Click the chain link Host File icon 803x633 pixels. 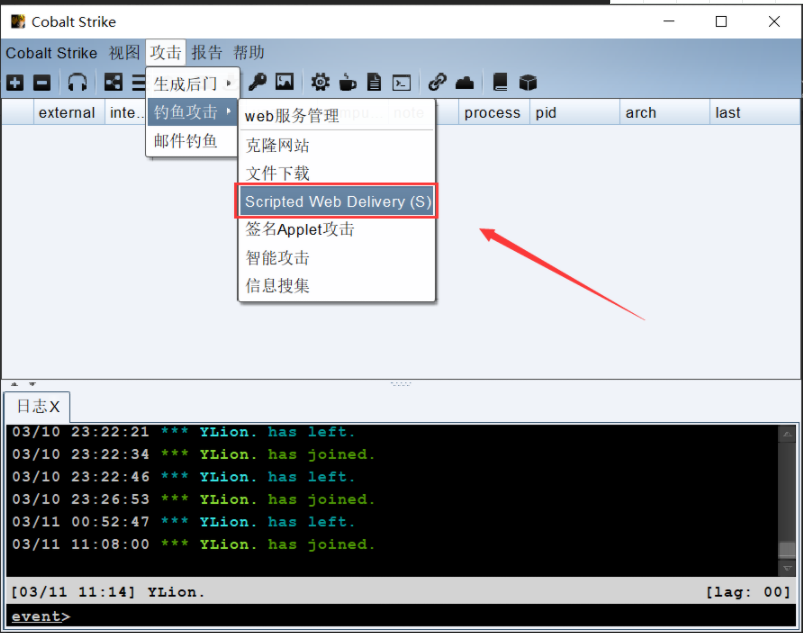pos(437,82)
